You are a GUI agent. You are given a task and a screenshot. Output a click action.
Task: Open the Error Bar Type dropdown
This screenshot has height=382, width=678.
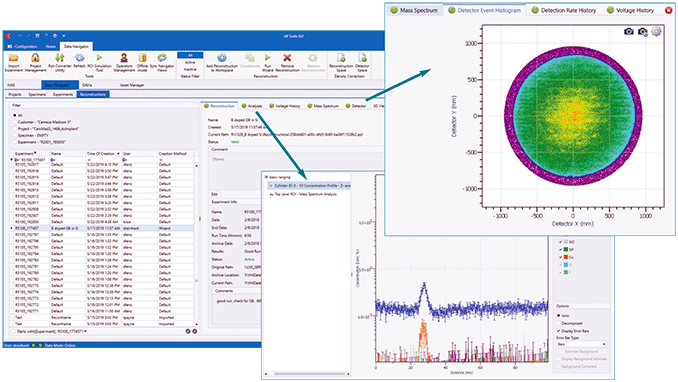581,344
